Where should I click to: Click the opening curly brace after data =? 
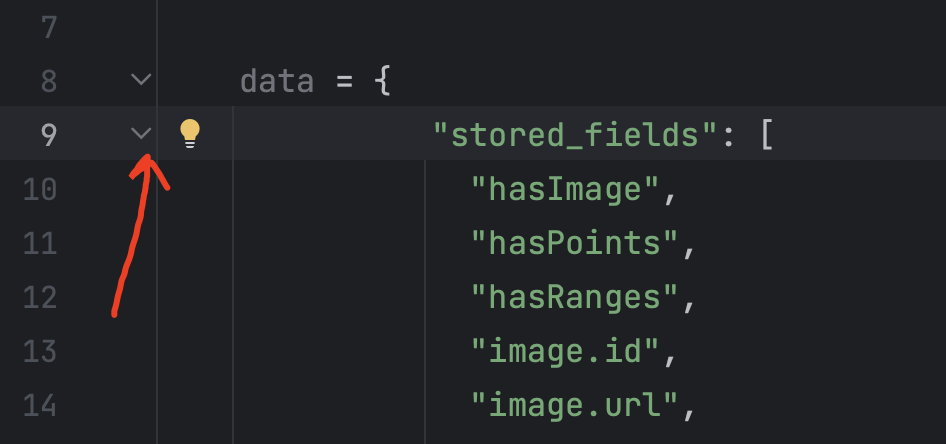click(381, 80)
